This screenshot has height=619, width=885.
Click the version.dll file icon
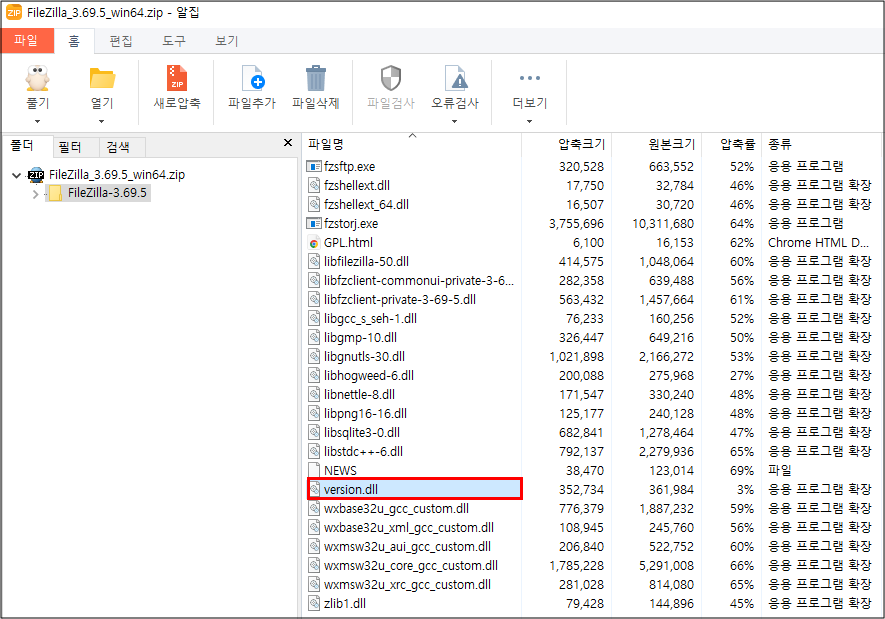314,489
